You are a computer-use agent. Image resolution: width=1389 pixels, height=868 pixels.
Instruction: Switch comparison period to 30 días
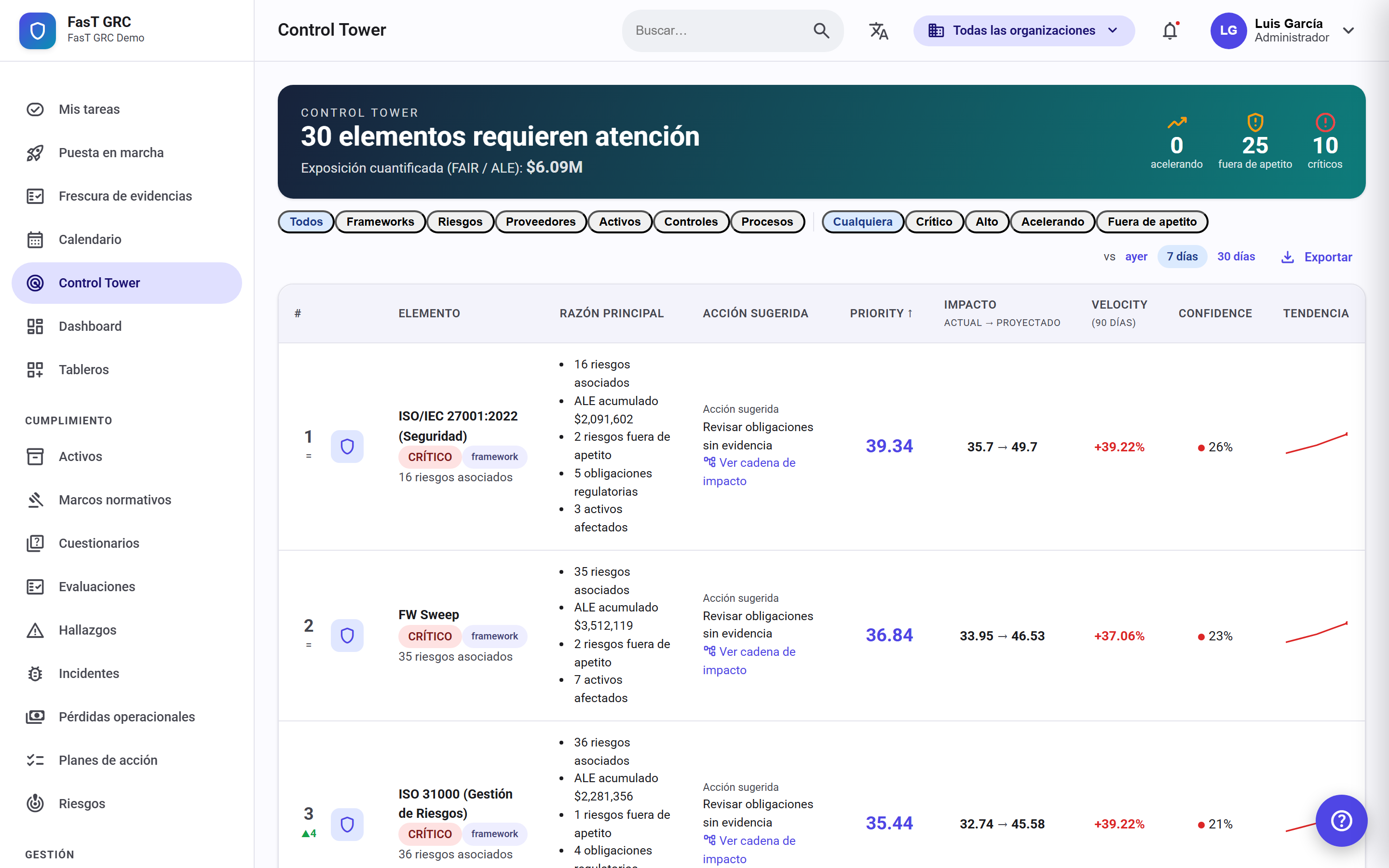pos(1236,257)
